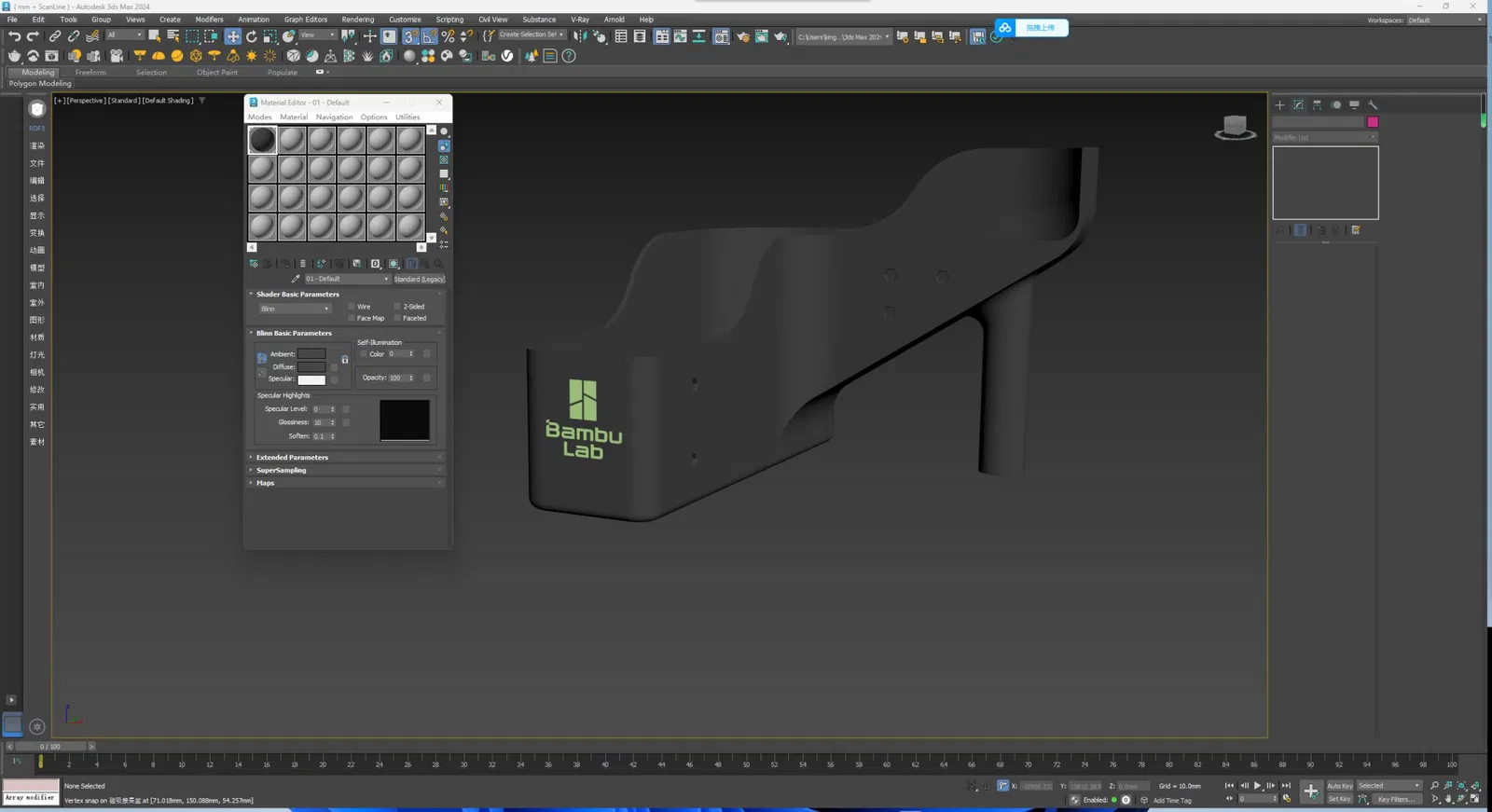The image size is (1492, 812).
Task: Select the first dark material sample slot
Action: tap(262, 140)
